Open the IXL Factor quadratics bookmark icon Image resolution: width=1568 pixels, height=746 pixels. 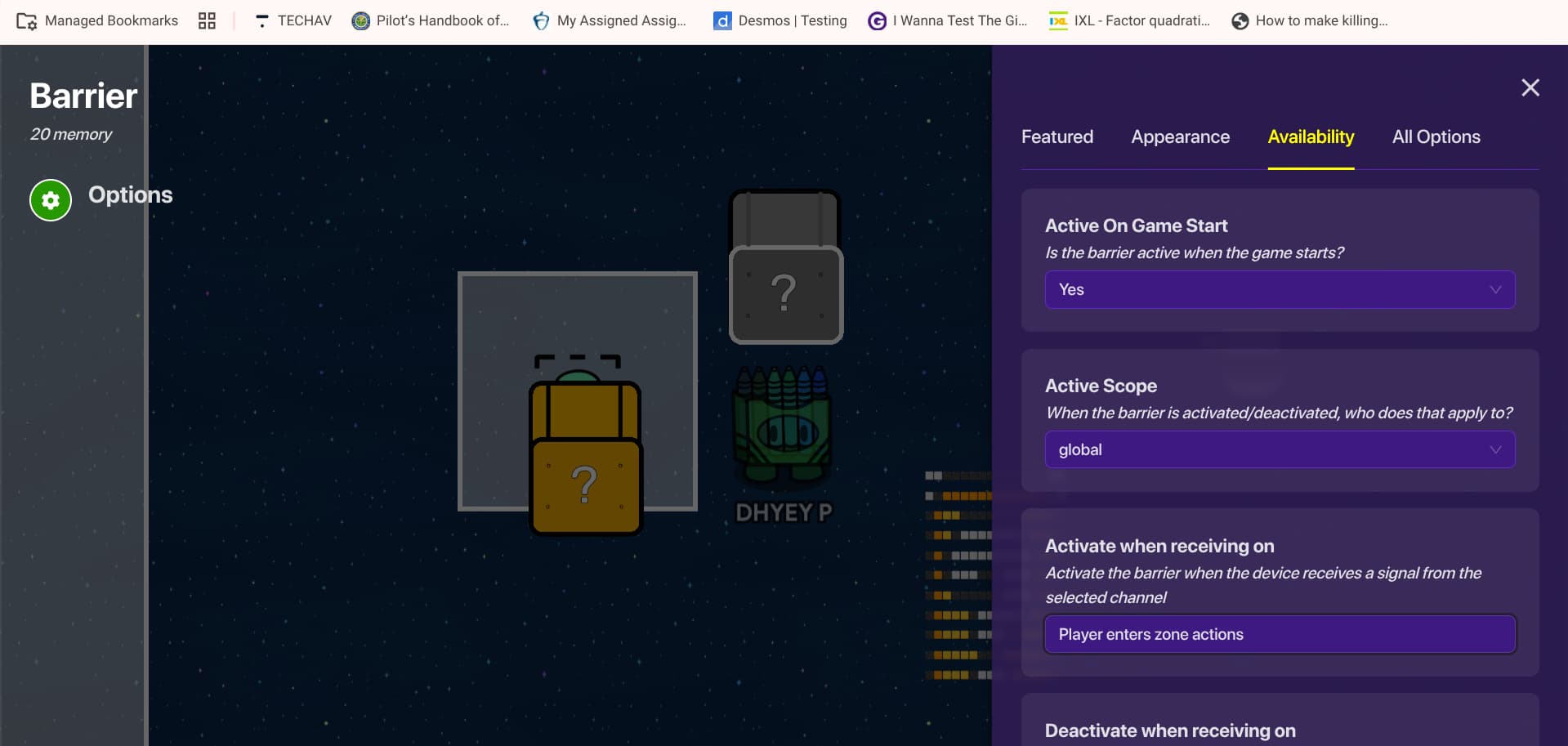point(1058,20)
